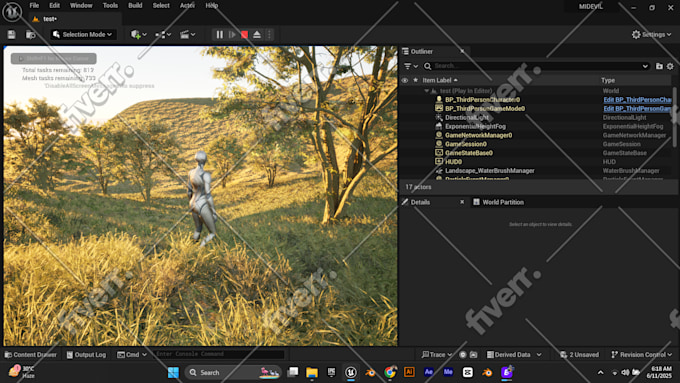The height and width of the screenshot is (383, 680).
Task: Expand the Outliner search history chevron
Action: pyautogui.click(x=645, y=66)
